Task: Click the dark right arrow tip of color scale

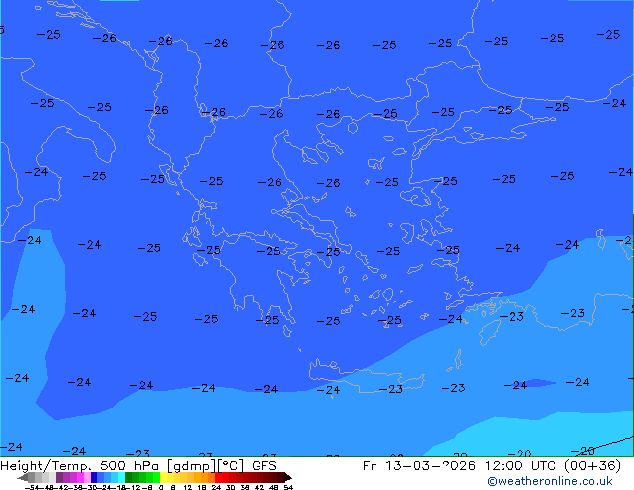Action: (x=289, y=478)
